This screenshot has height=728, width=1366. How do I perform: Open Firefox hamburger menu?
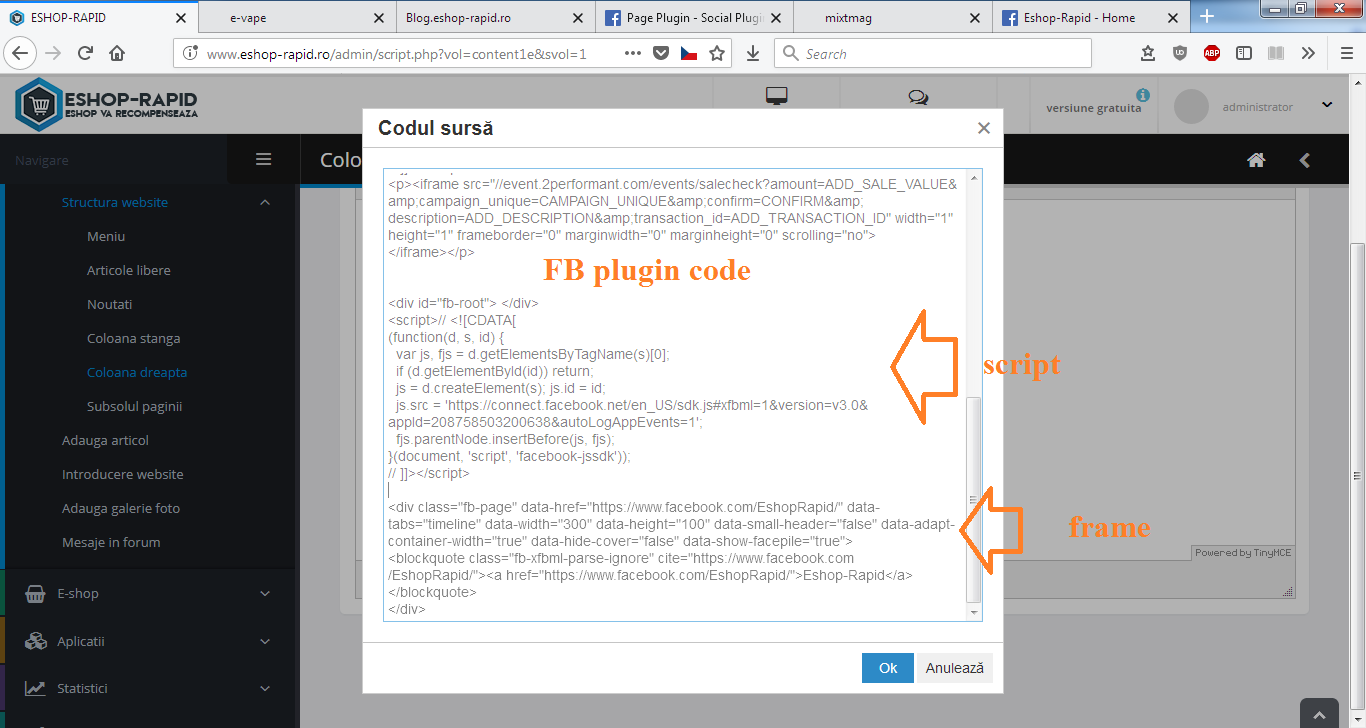point(1346,54)
